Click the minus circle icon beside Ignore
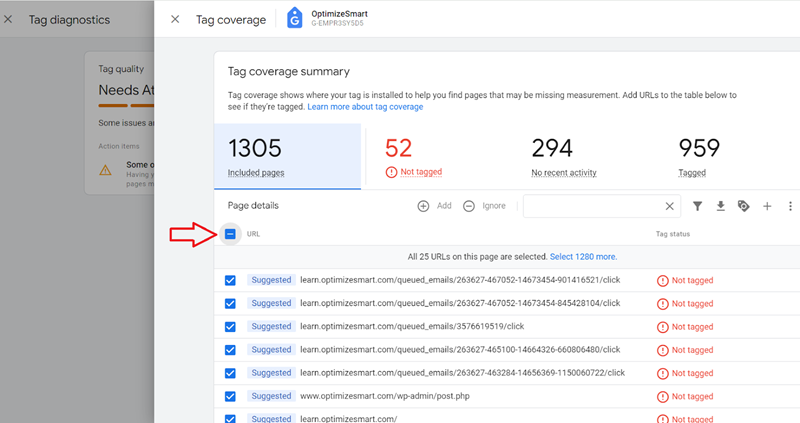The height and width of the screenshot is (423, 800). click(x=469, y=206)
